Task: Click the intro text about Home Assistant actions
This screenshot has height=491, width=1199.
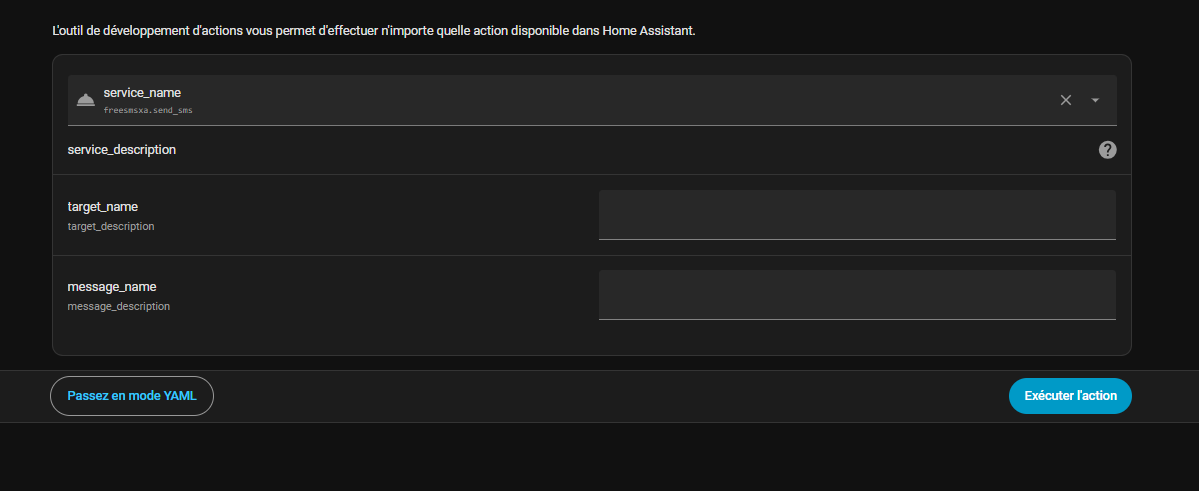Action: [373, 31]
